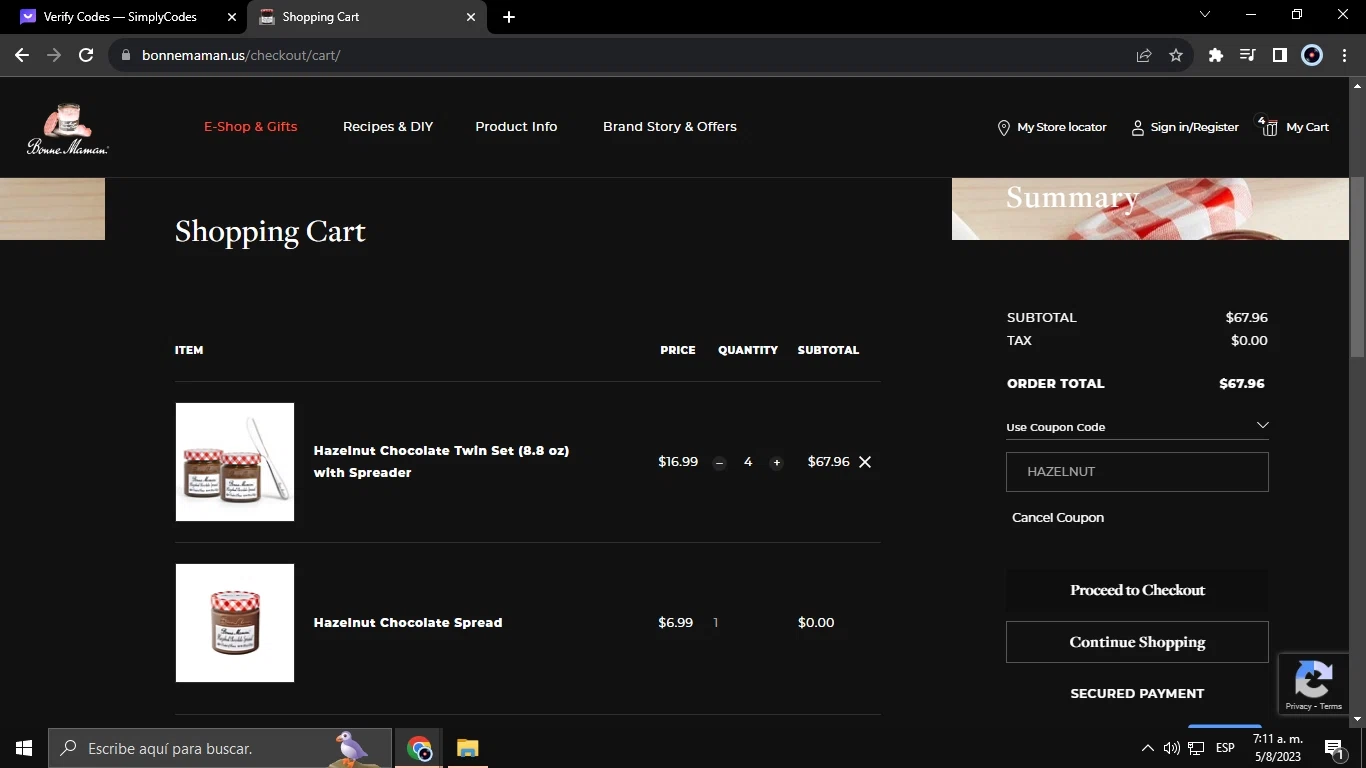Click Sign in/Register link text

tap(1195, 127)
